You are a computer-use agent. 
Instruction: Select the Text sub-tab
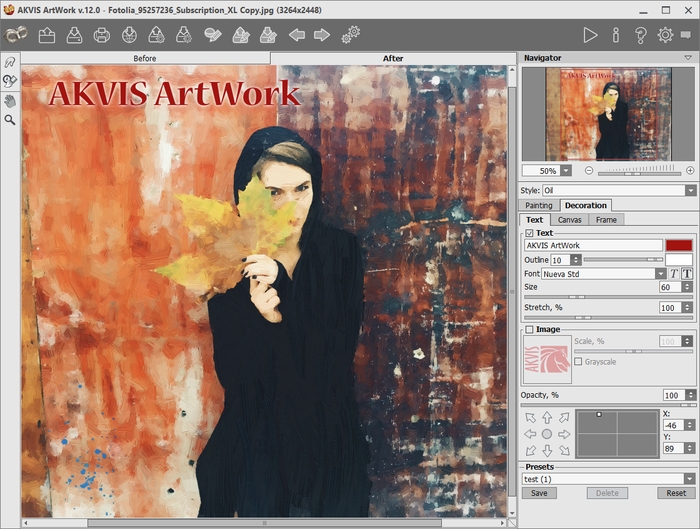pos(534,220)
